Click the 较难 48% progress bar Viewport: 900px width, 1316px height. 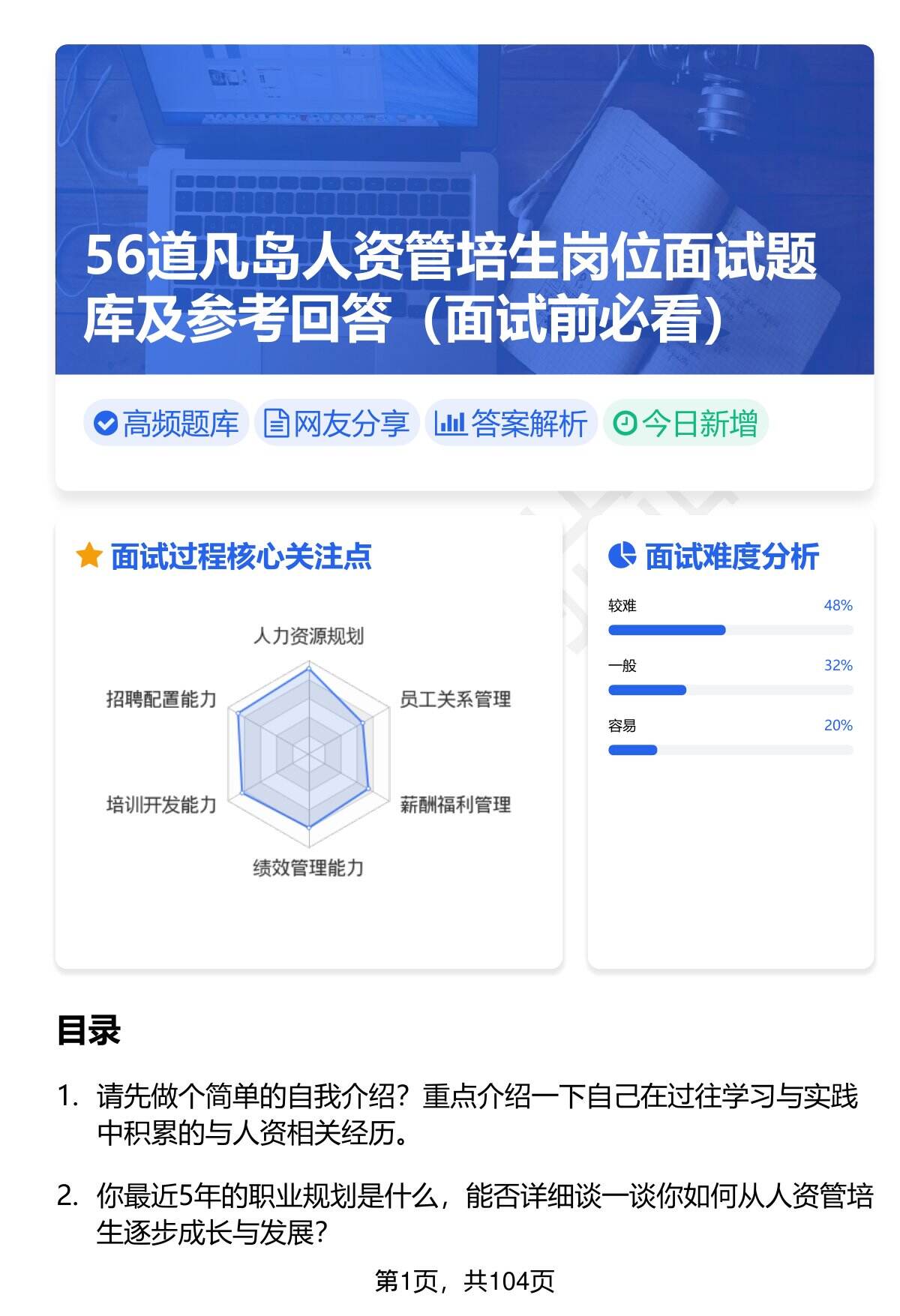[730, 630]
